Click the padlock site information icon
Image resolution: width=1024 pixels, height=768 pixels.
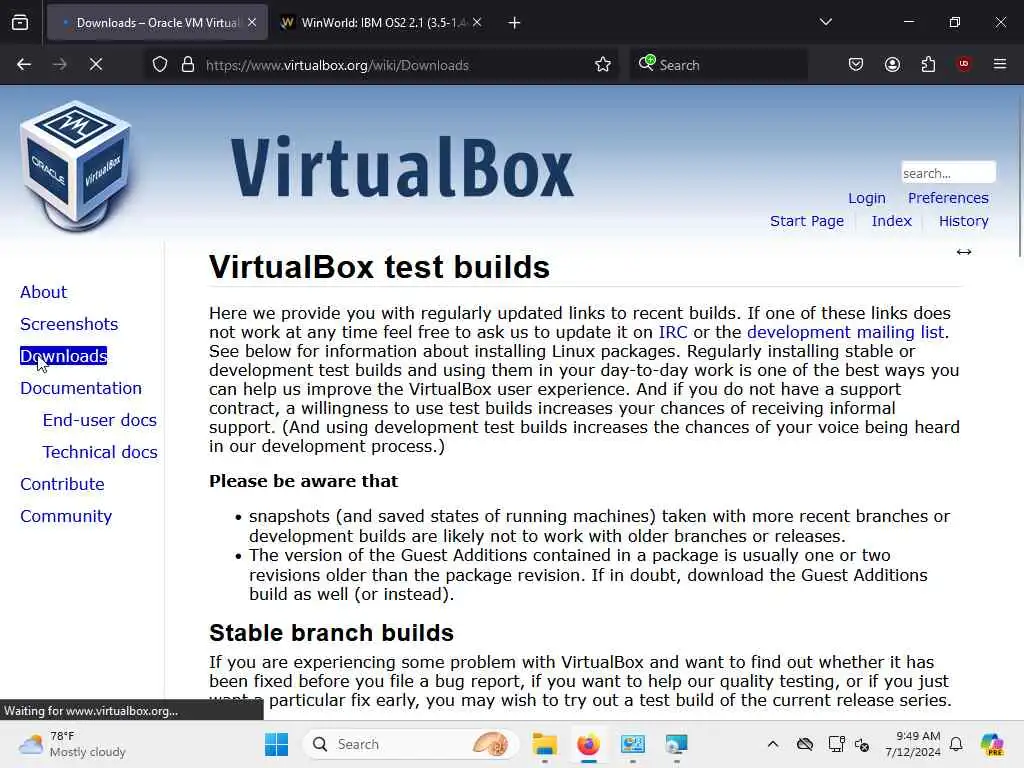[x=188, y=65]
